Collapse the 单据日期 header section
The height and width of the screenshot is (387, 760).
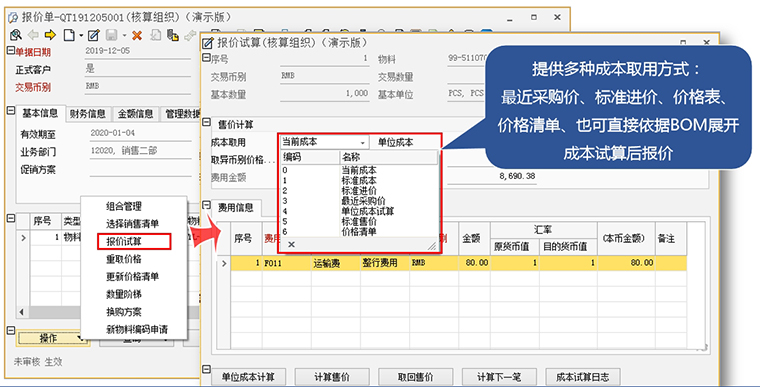pos(10,50)
